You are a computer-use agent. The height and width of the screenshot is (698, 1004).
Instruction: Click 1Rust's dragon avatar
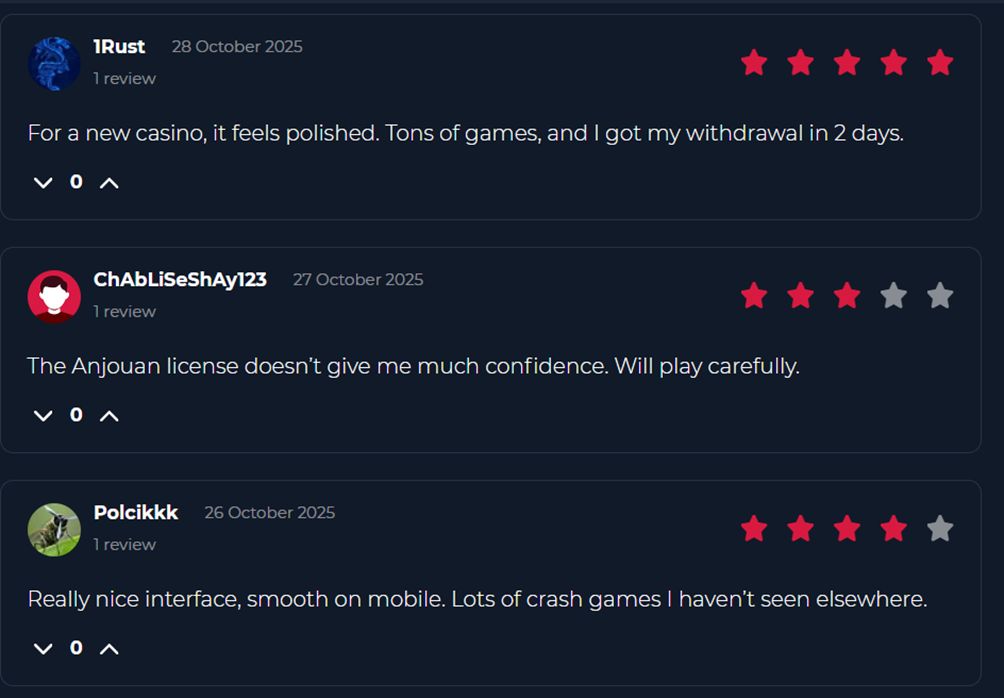click(x=54, y=63)
